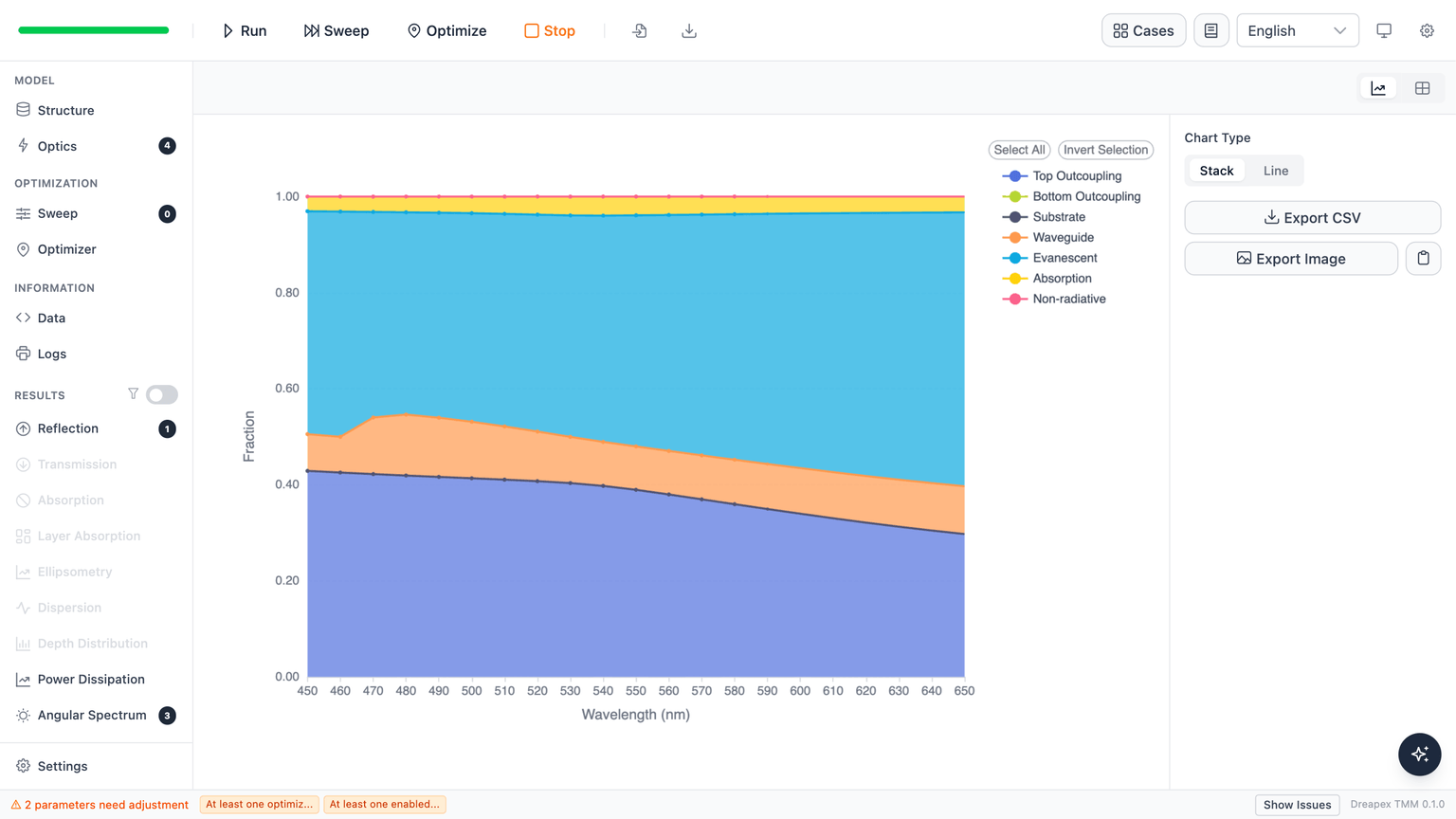Click the monitor display icon

click(x=1384, y=30)
